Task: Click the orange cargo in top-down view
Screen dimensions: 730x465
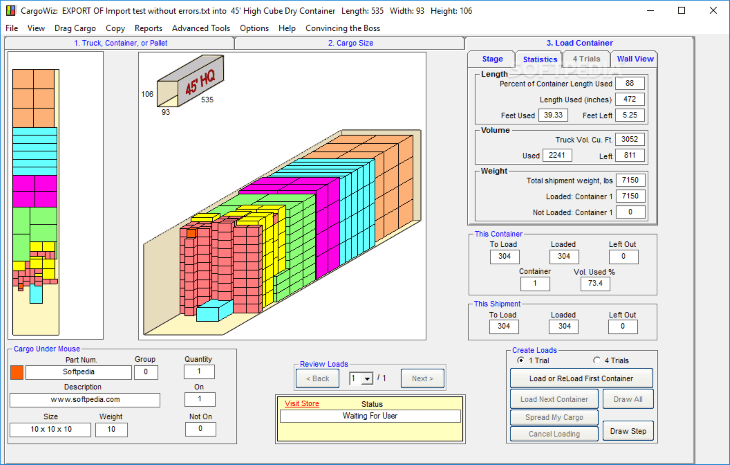Action: coord(34,98)
